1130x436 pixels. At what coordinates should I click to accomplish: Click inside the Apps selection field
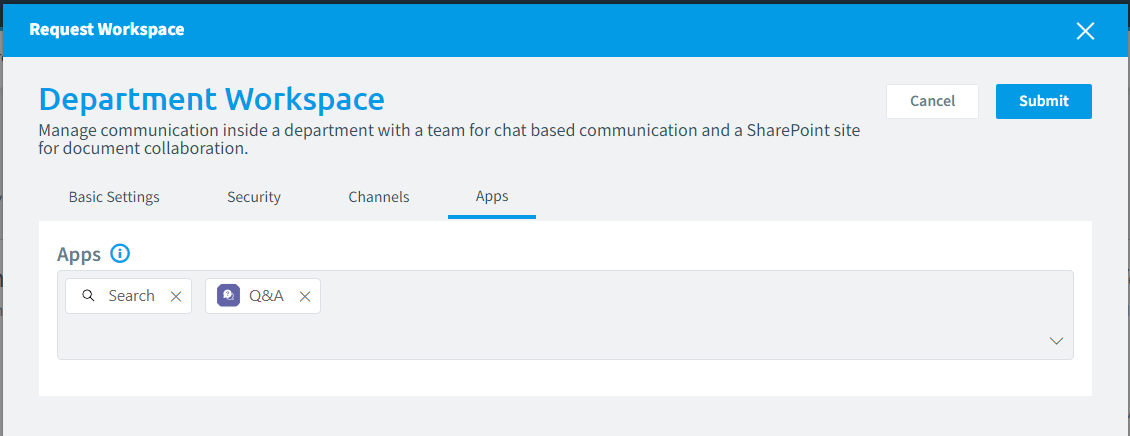pos(565,315)
